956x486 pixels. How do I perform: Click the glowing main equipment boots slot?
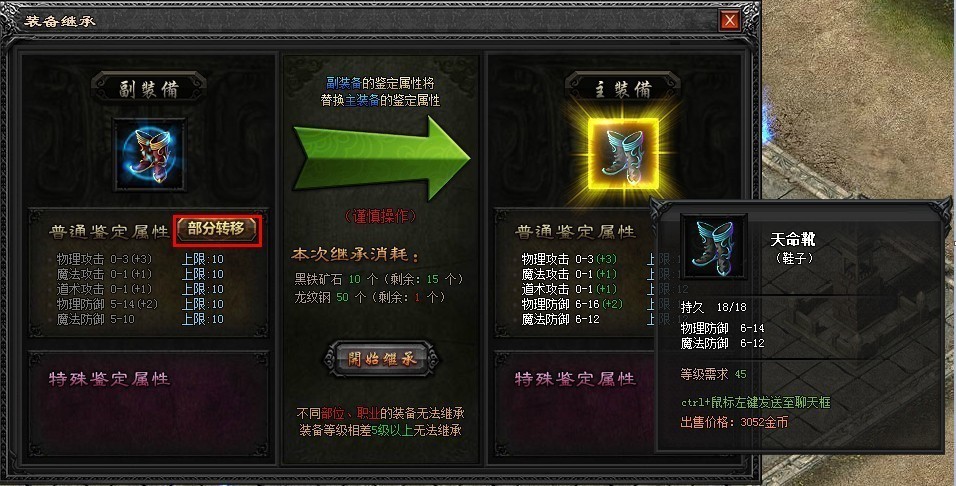(624, 154)
